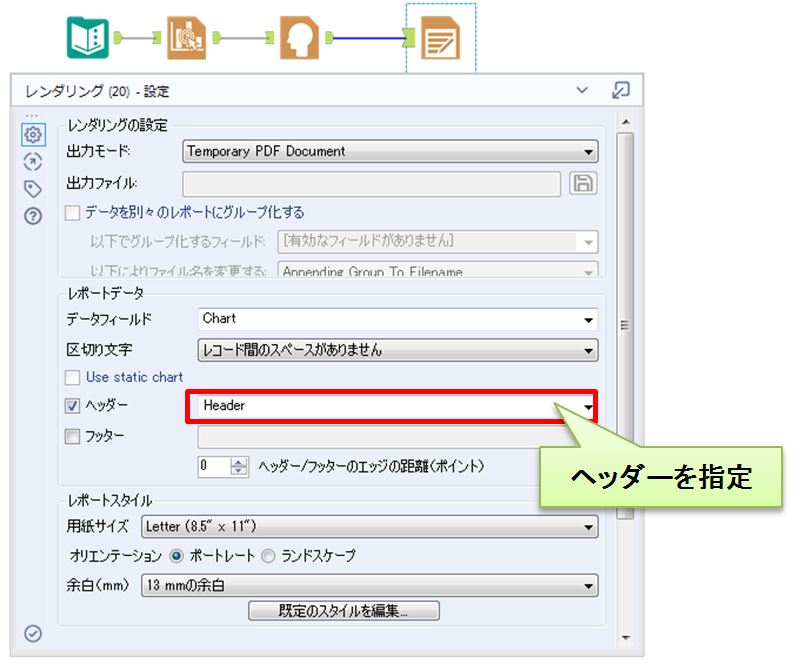Screen dimensions: 807x666
Task: Open the 用紙サイズ Letter dropdown
Action: 369,526
